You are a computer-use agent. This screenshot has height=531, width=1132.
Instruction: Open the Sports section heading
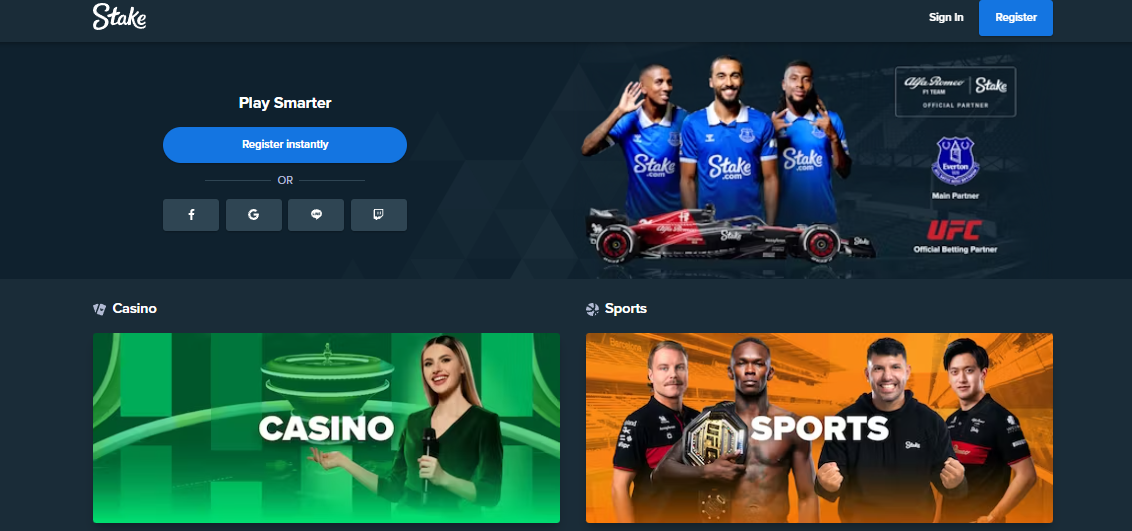626,309
